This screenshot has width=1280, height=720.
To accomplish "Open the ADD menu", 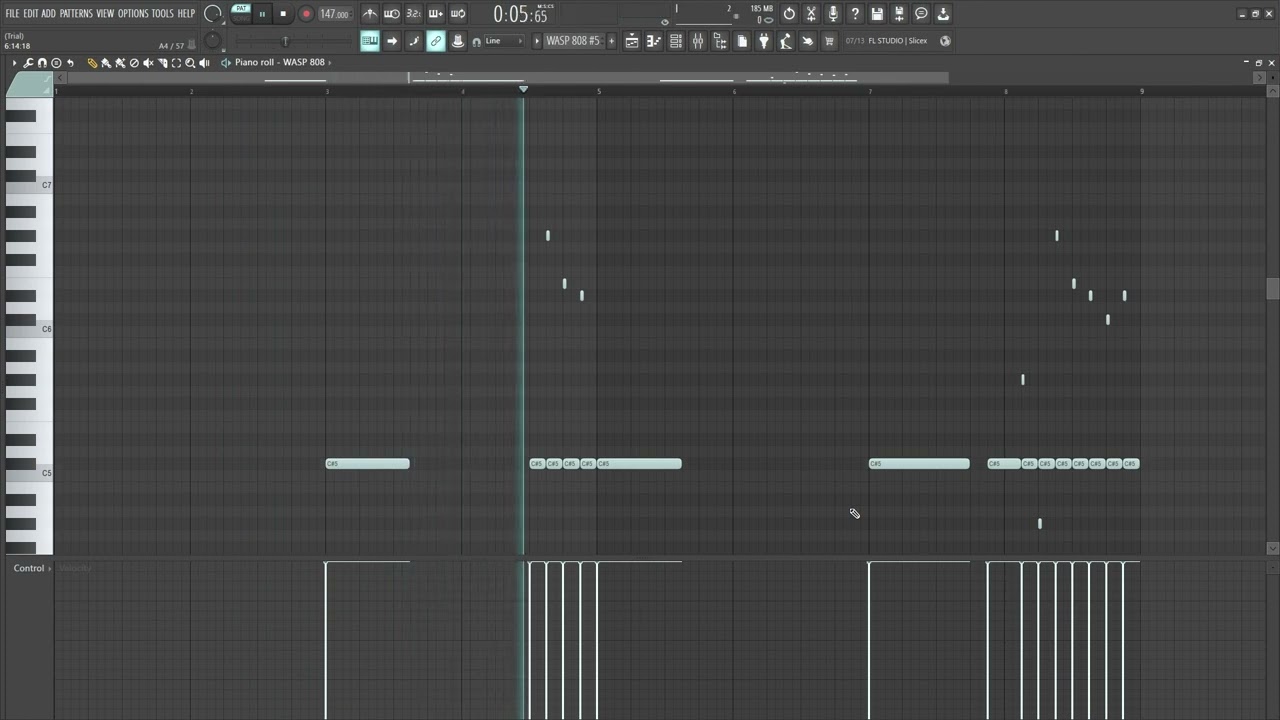I will coord(48,14).
